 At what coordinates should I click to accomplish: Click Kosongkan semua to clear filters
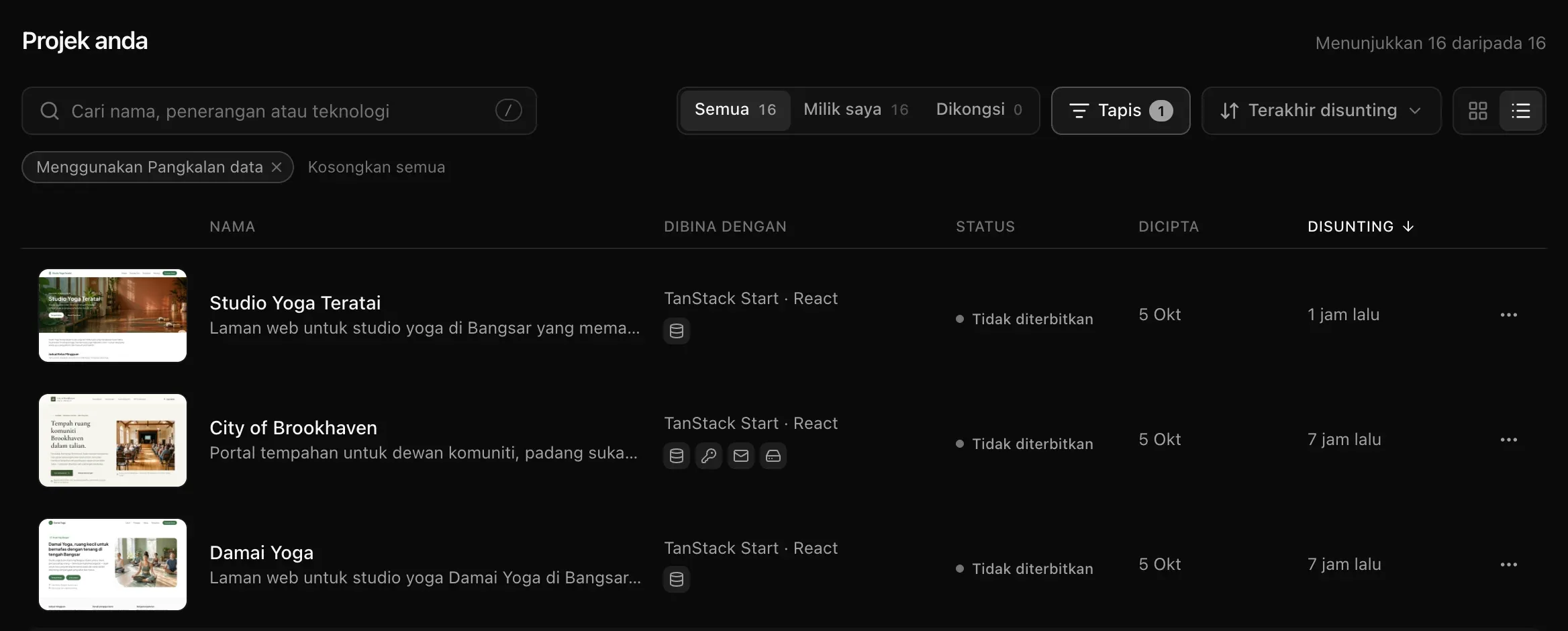pos(377,167)
